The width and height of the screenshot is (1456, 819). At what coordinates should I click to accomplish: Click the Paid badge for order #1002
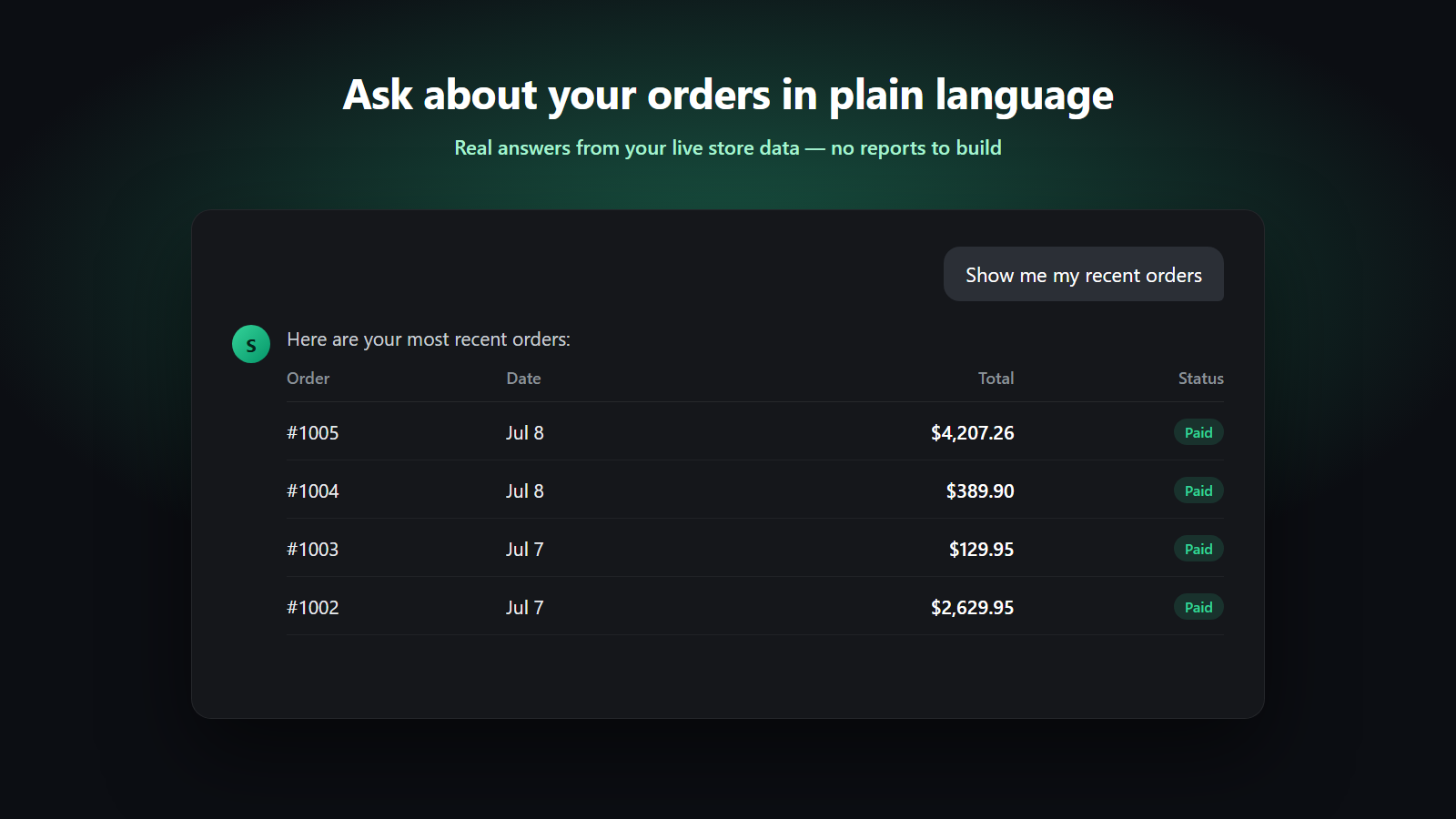point(1198,607)
